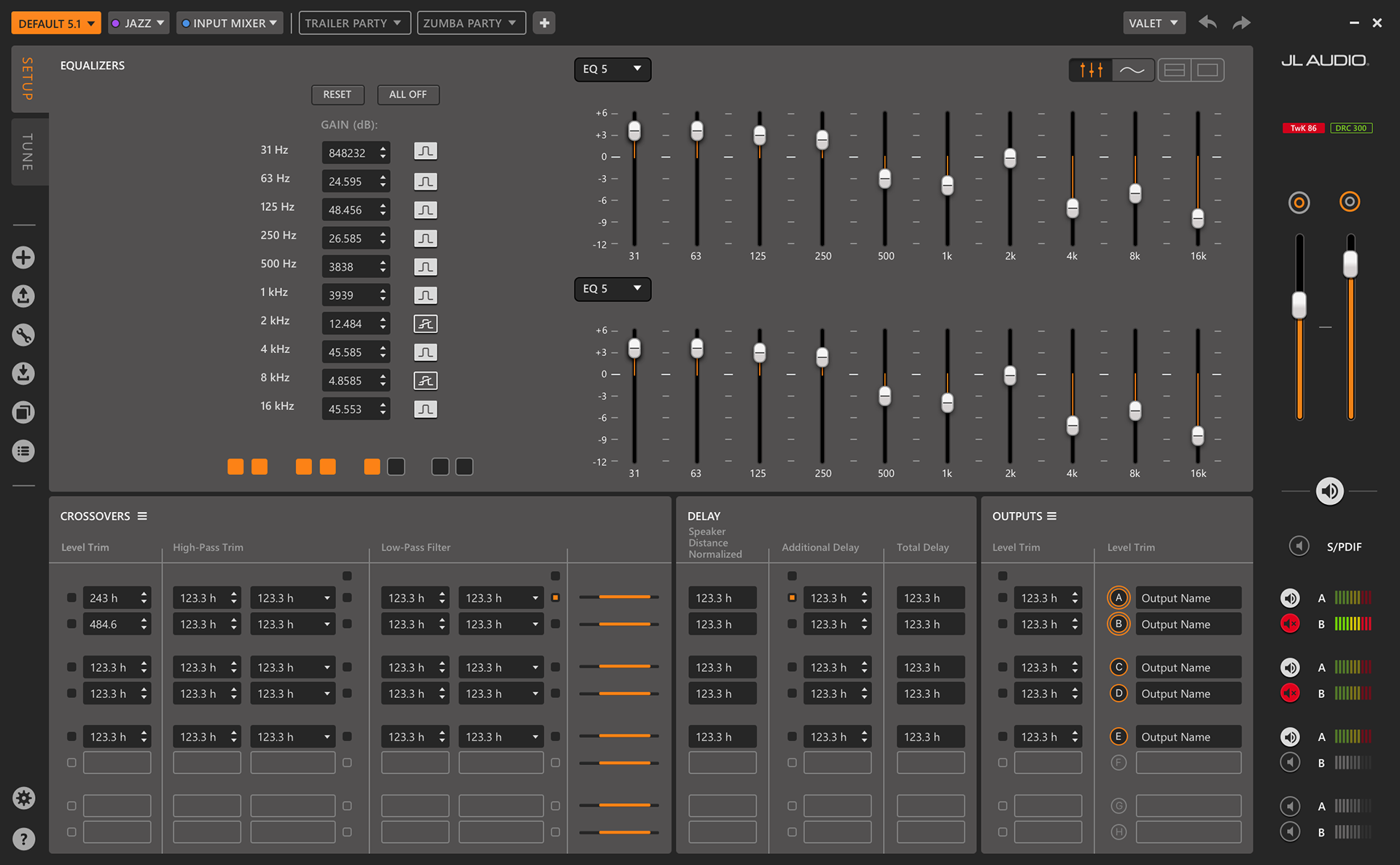
Task: Click the master volume speaker icon
Action: [1329, 491]
